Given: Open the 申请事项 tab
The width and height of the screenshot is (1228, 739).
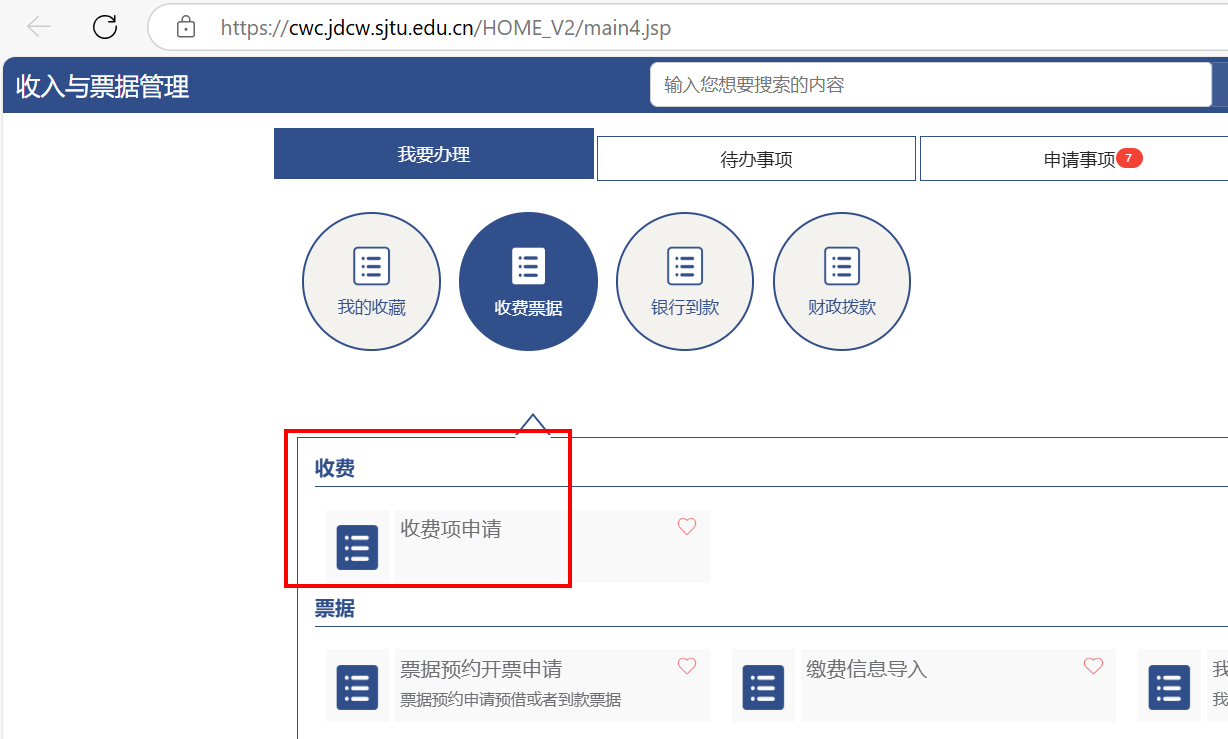Looking at the screenshot, I should (x=1079, y=159).
